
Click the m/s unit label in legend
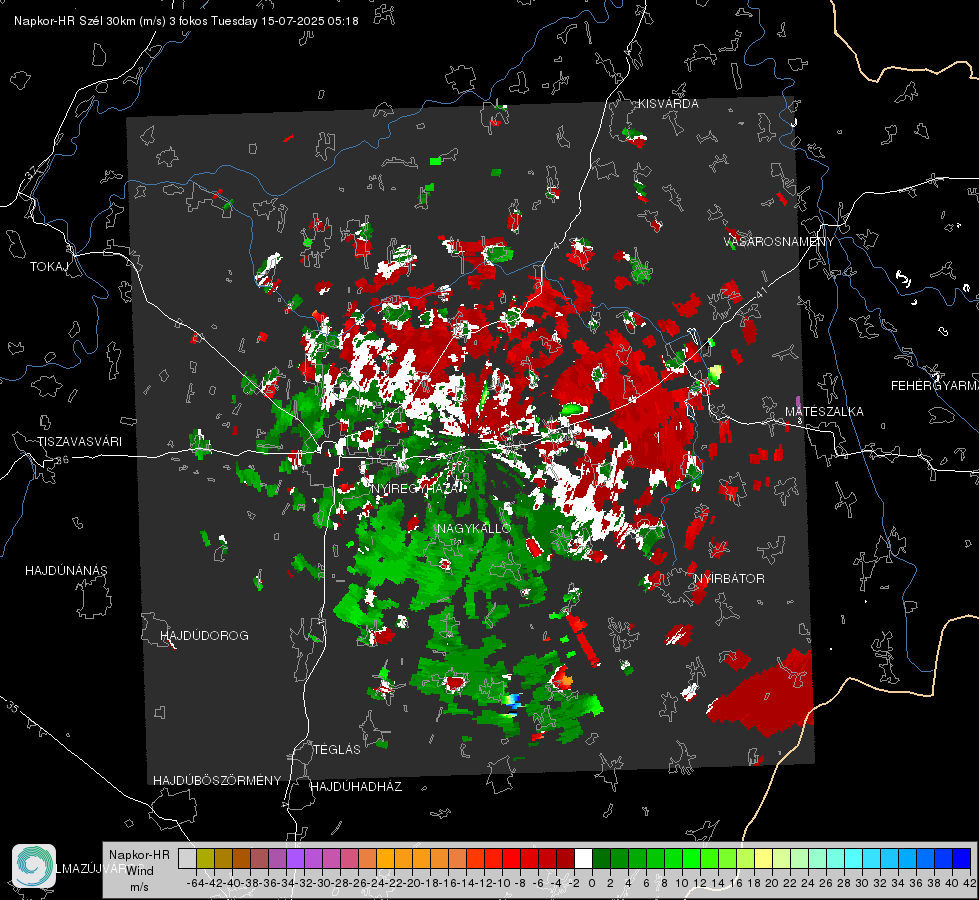pos(139,887)
